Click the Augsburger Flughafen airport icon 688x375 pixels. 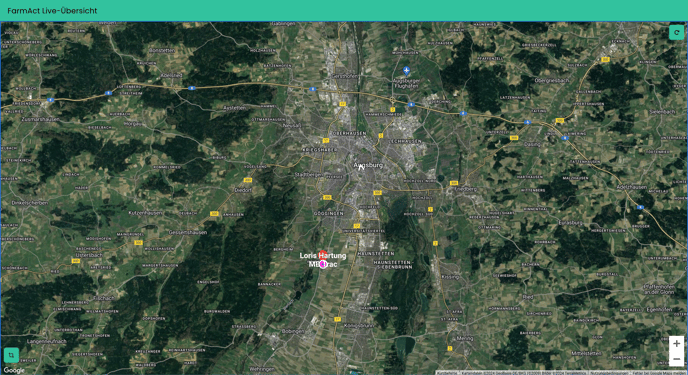[406, 70]
